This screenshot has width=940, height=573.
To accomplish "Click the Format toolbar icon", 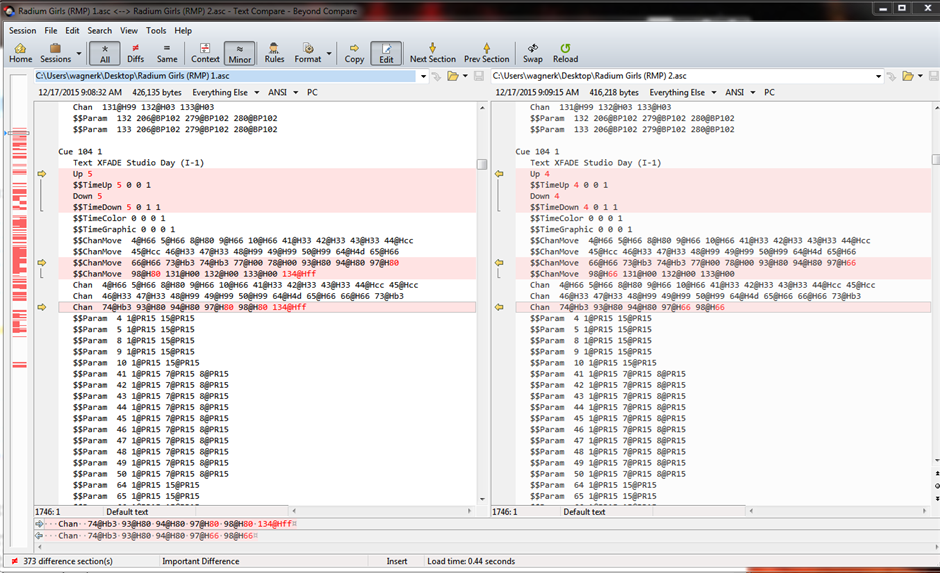I will pyautogui.click(x=308, y=53).
